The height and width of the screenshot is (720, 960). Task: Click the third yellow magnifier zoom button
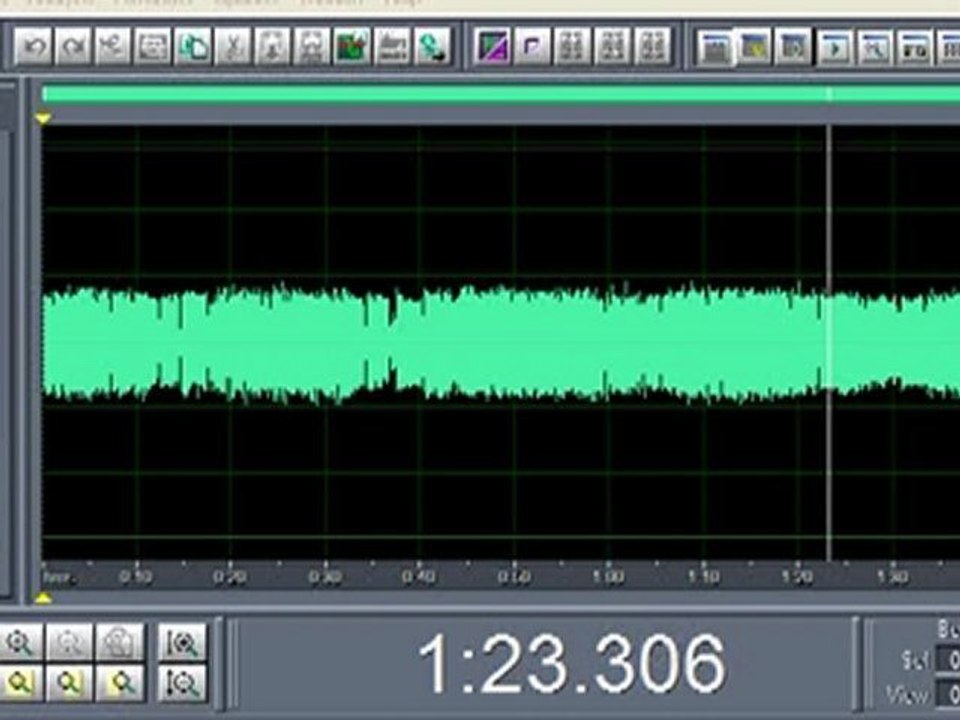[x=119, y=683]
